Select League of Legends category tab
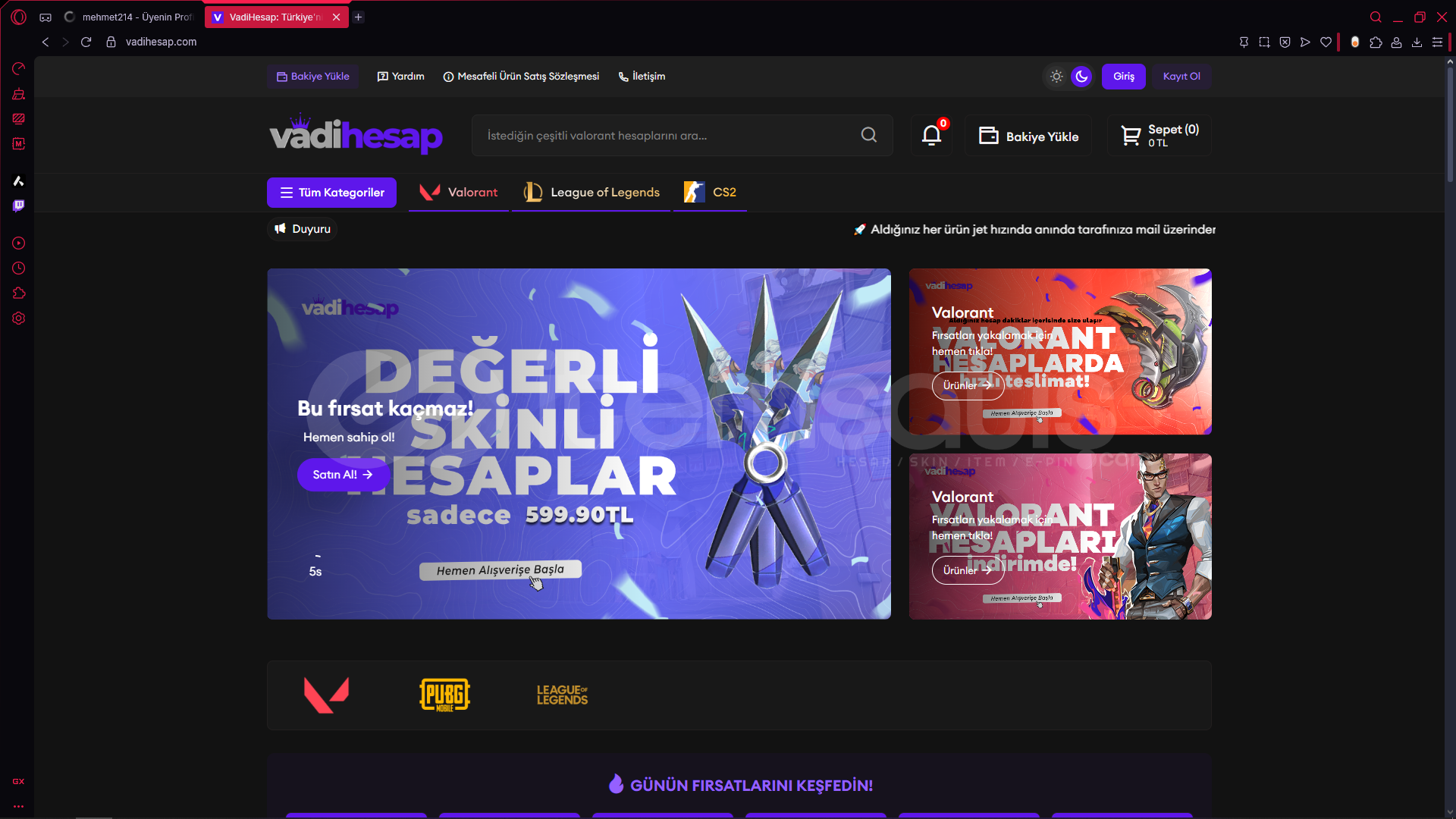 click(591, 193)
